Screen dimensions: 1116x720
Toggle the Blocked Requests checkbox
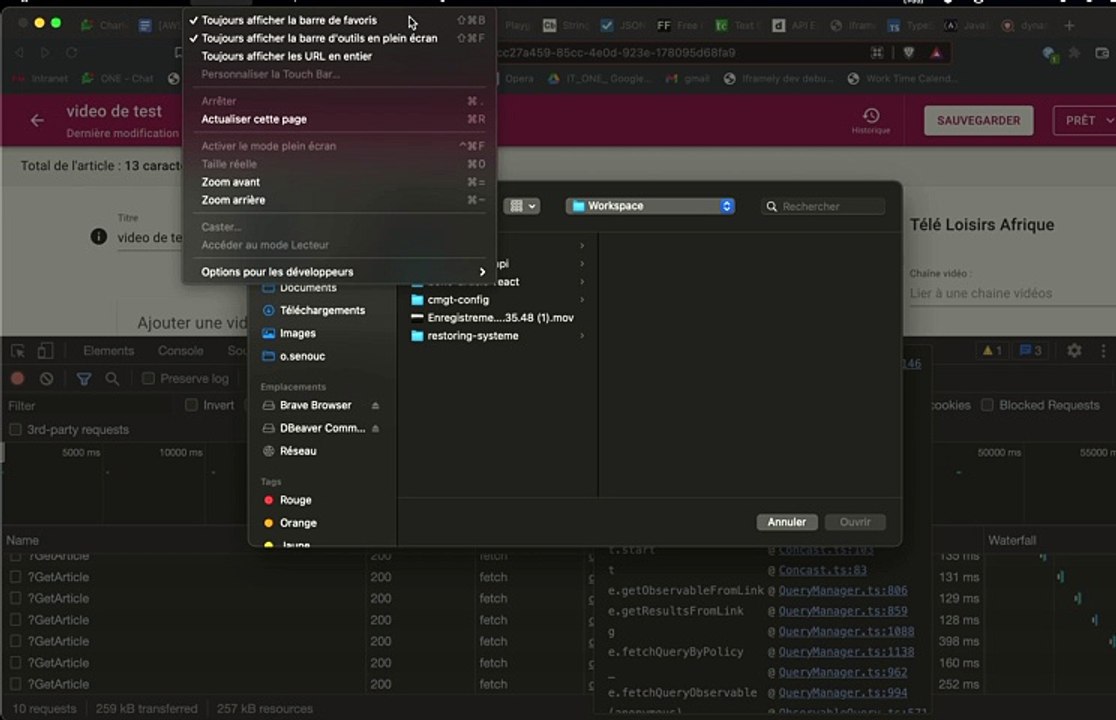987,405
